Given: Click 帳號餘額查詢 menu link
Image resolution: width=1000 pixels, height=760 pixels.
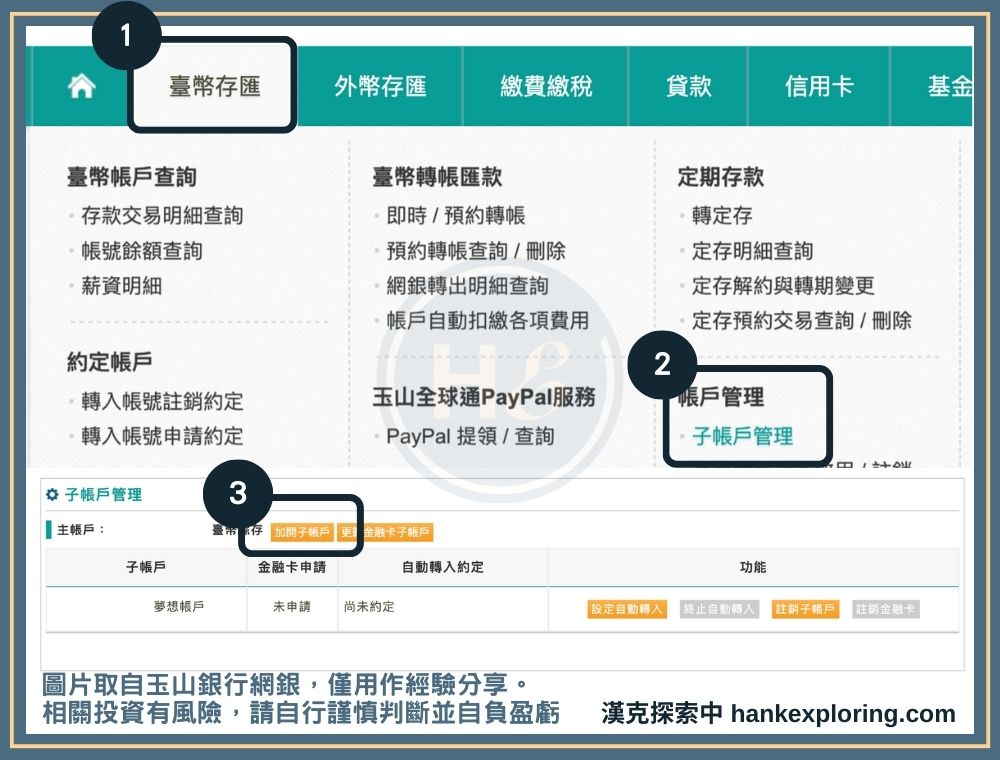Looking at the screenshot, I should point(142,251).
